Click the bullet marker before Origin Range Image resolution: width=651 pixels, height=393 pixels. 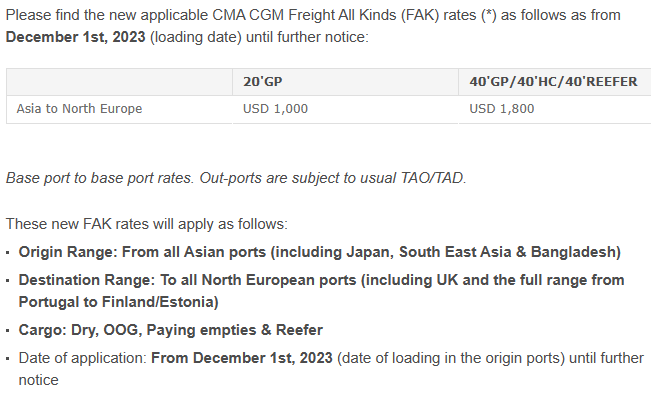tap(8, 253)
